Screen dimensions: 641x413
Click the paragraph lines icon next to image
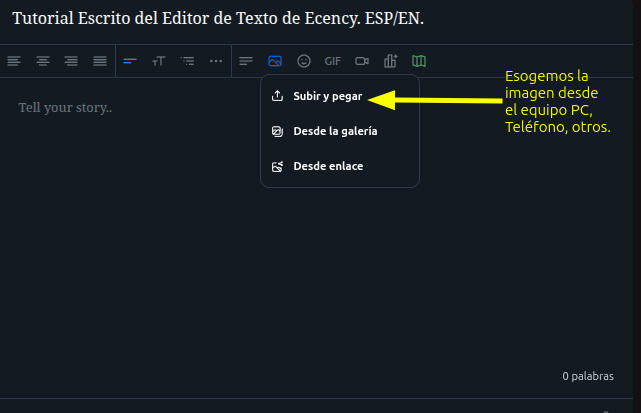point(246,61)
